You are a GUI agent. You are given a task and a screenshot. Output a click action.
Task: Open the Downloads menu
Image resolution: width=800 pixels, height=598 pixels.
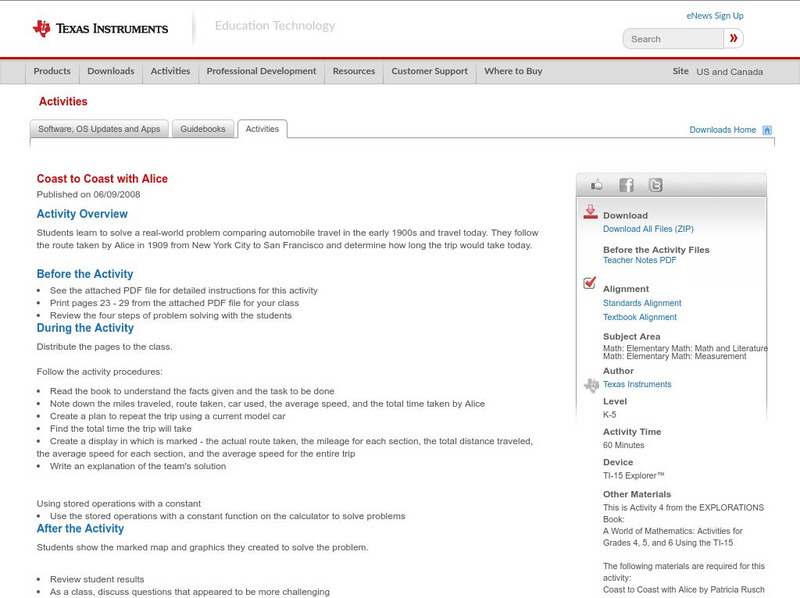point(111,71)
